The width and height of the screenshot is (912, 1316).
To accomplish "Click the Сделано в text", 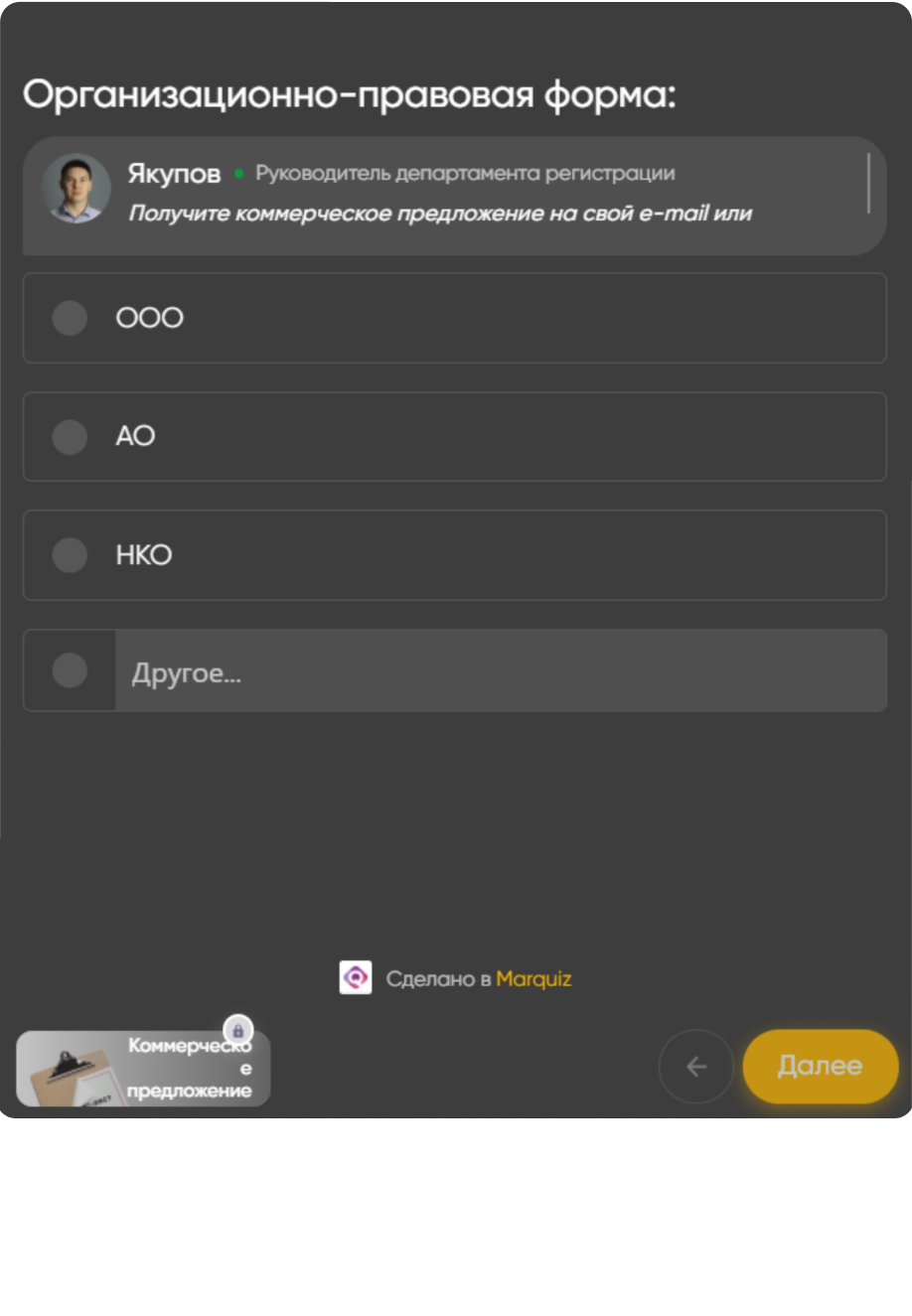I will (x=438, y=978).
